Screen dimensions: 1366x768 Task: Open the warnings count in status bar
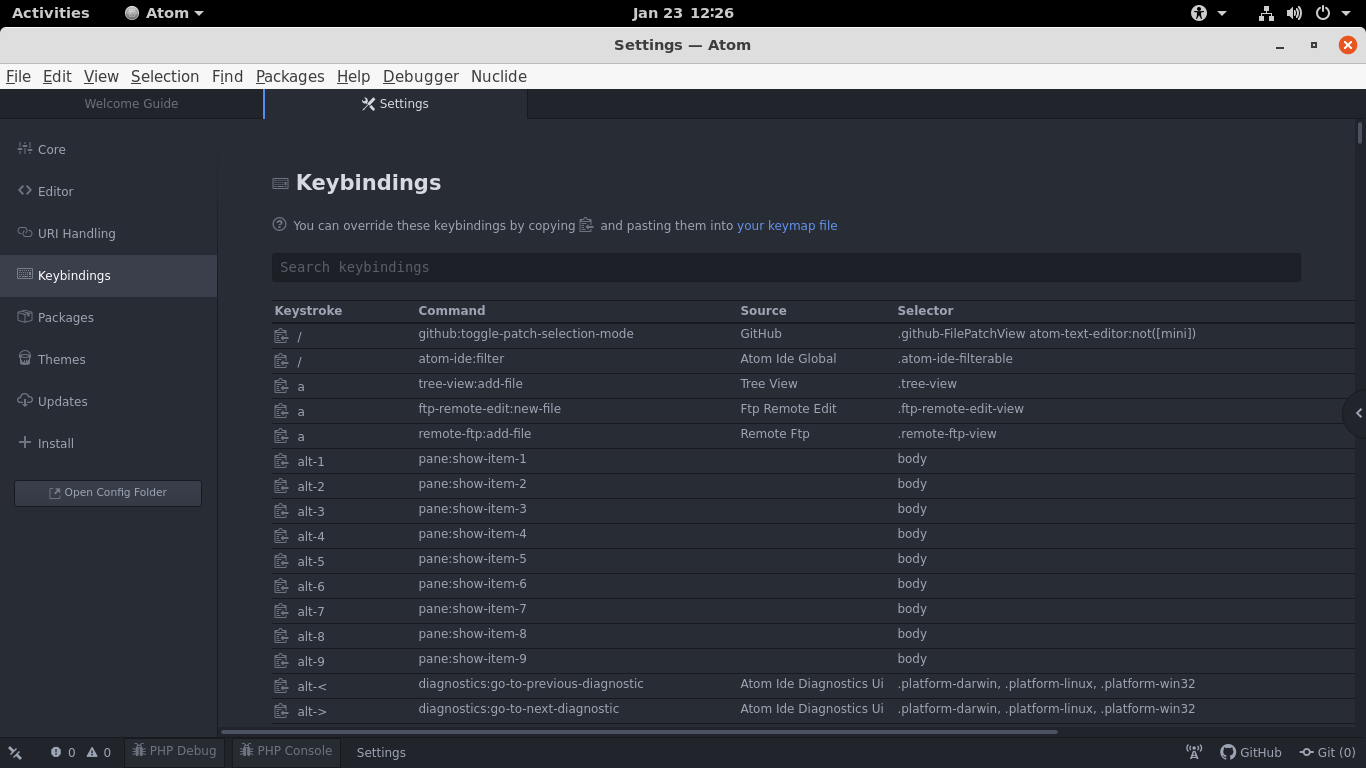[99, 753]
